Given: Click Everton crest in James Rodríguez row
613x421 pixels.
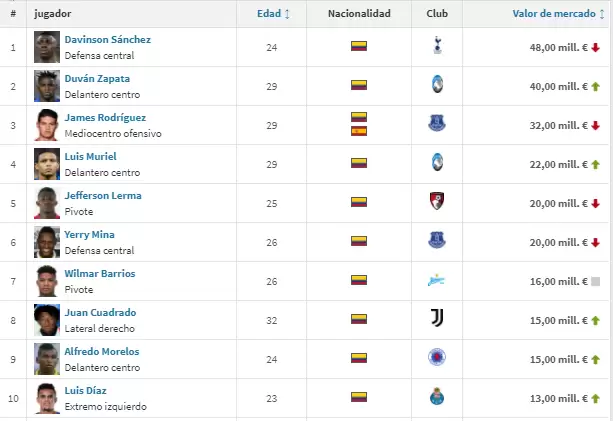Looking at the screenshot, I should click(x=436, y=124).
